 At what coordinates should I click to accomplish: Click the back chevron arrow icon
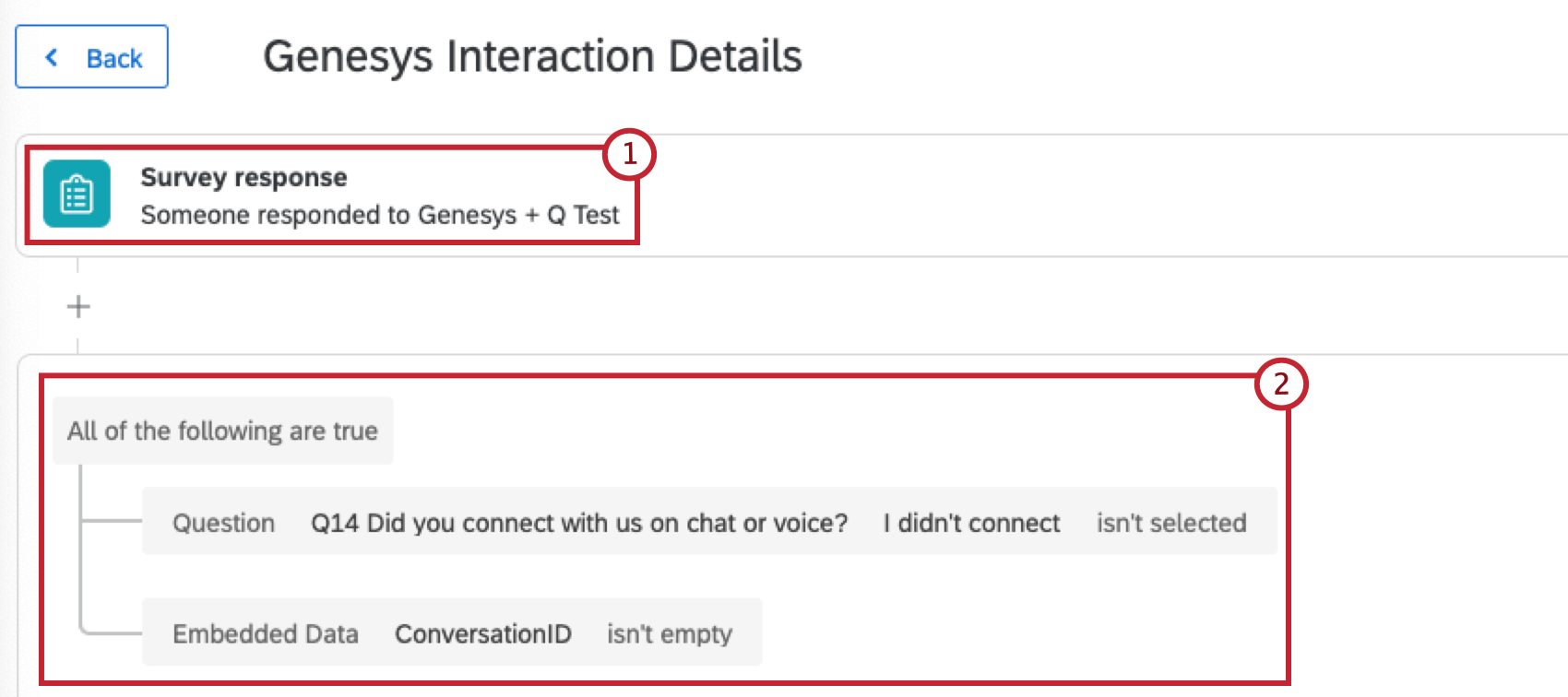pyautogui.click(x=53, y=57)
